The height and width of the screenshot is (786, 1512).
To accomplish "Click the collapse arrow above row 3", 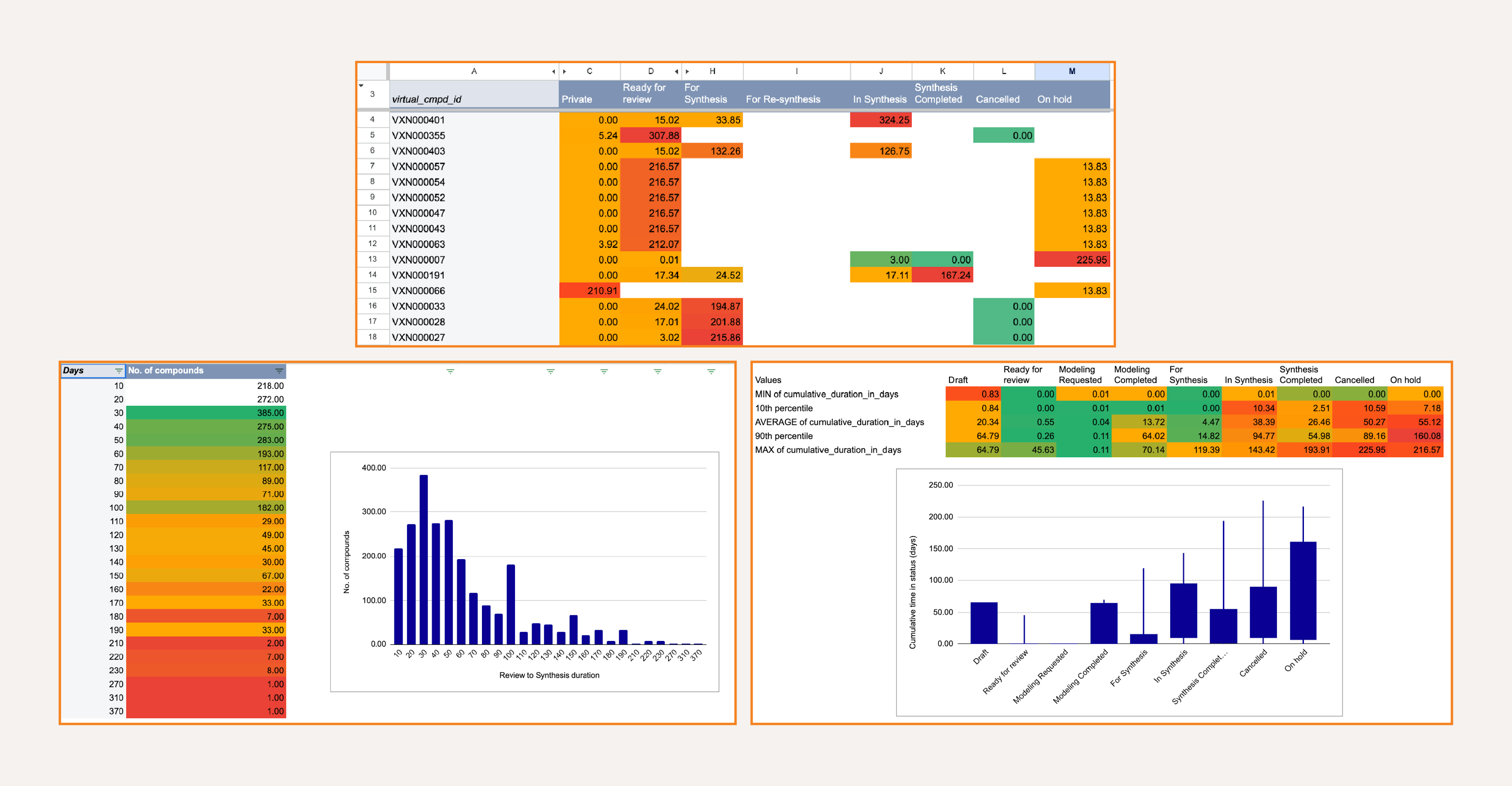I will pyautogui.click(x=361, y=86).
